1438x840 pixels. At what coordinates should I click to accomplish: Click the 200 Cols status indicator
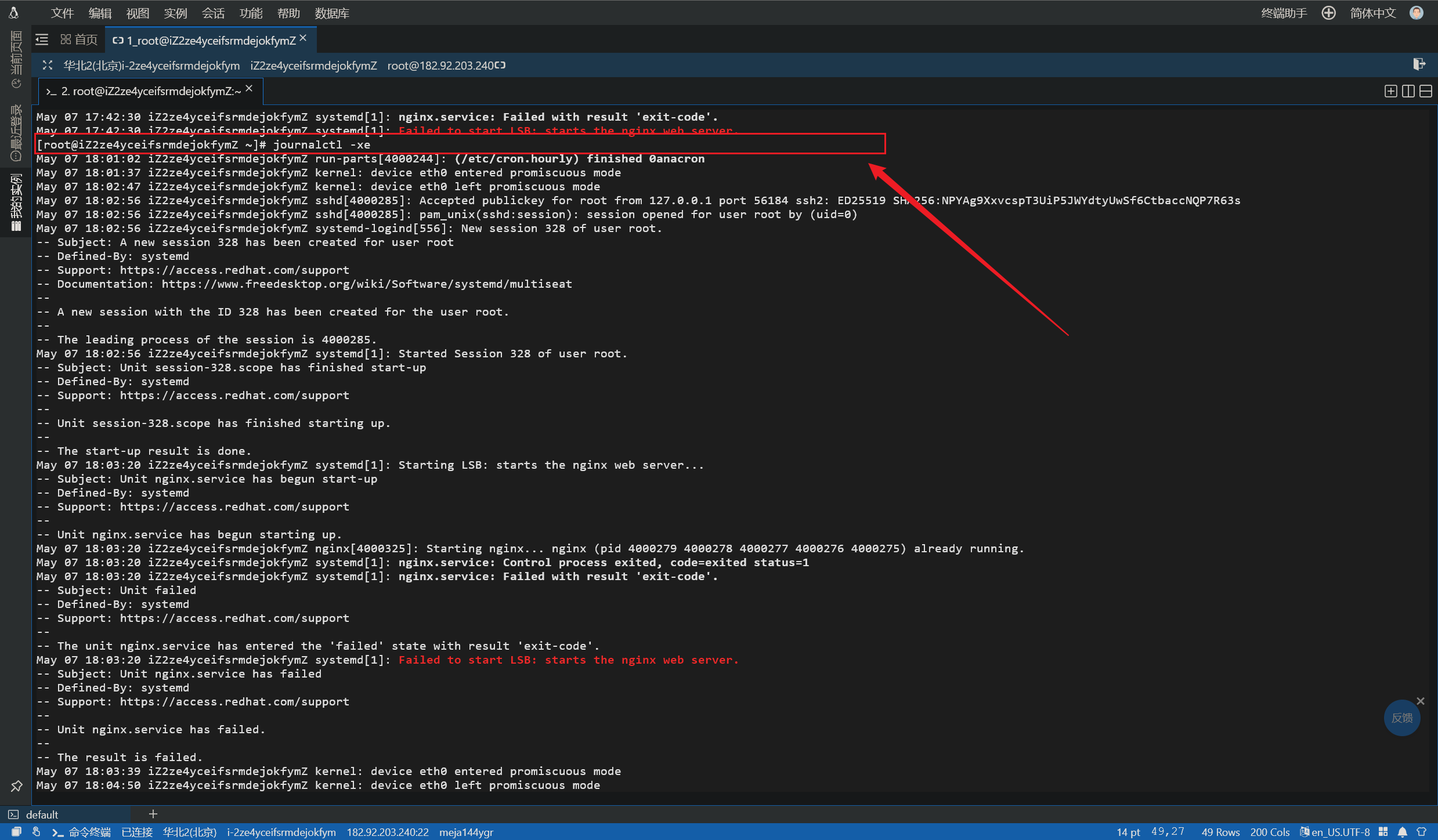coord(1269,832)
